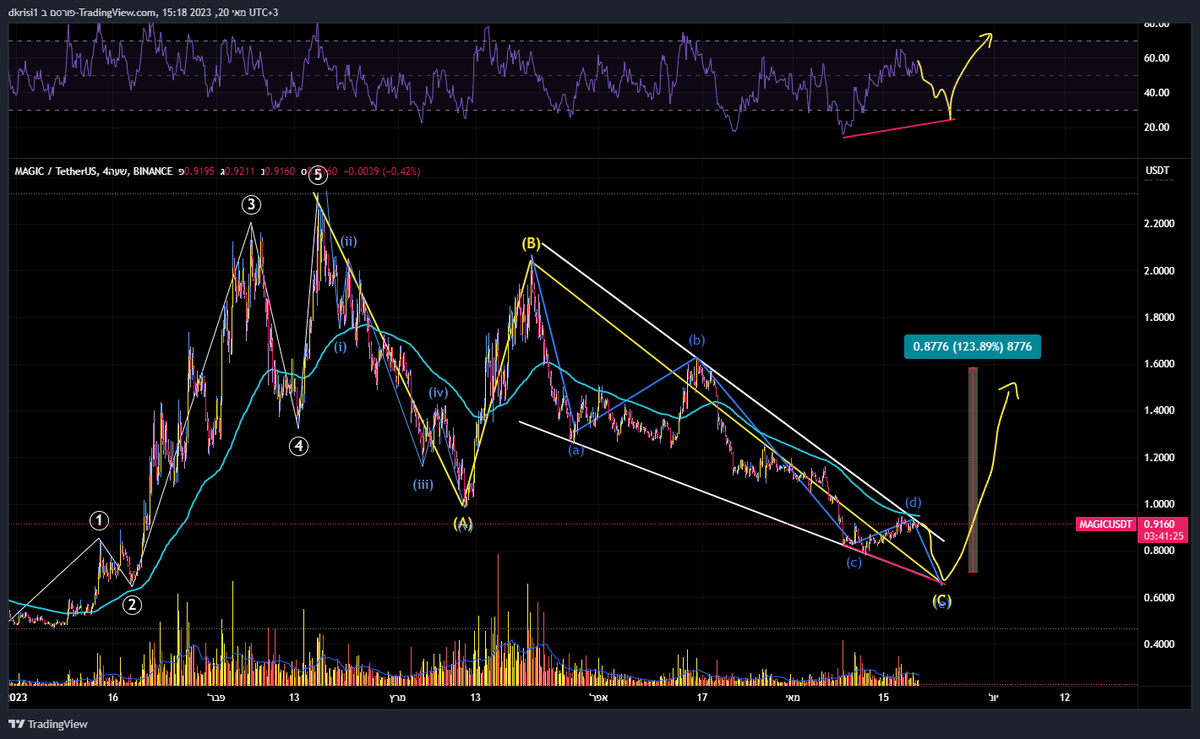Click 0.6000 on the price axis

tap(1160, 598)
